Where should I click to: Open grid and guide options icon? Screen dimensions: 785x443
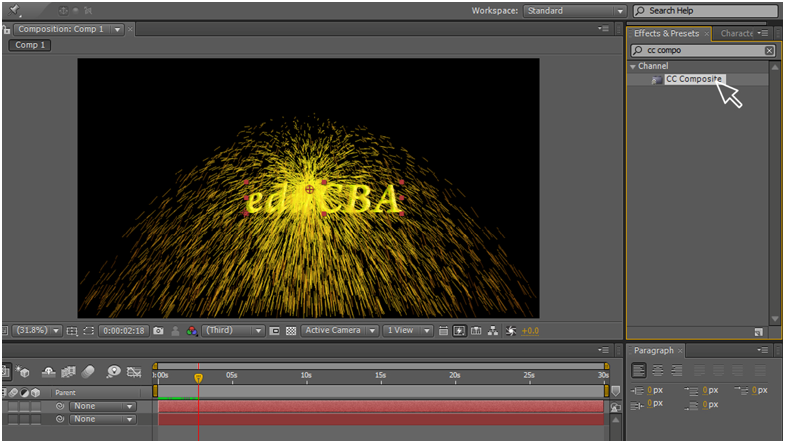(x=72, y=331)
